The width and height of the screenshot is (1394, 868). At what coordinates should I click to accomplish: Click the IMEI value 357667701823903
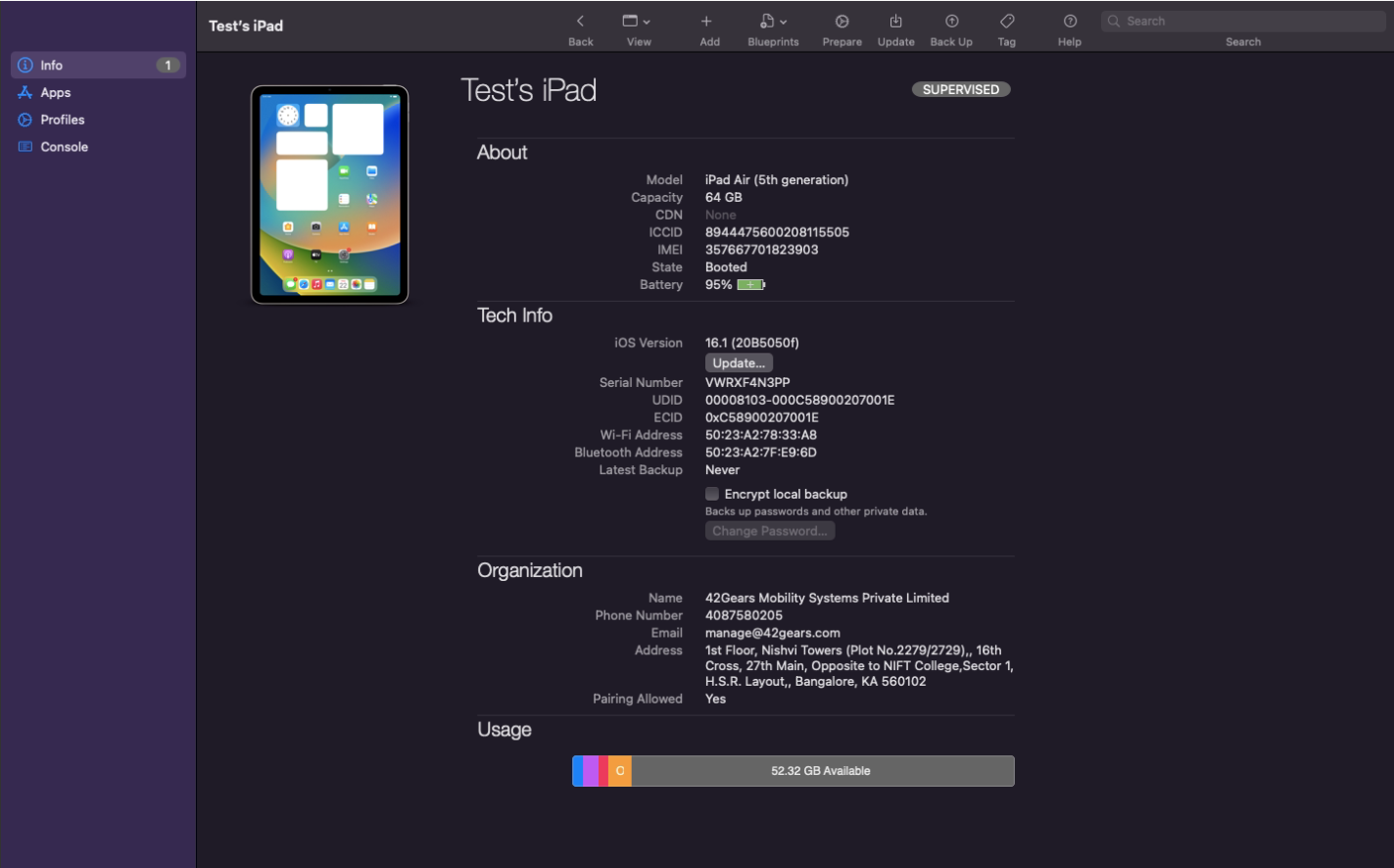click(x=761, y=250)
